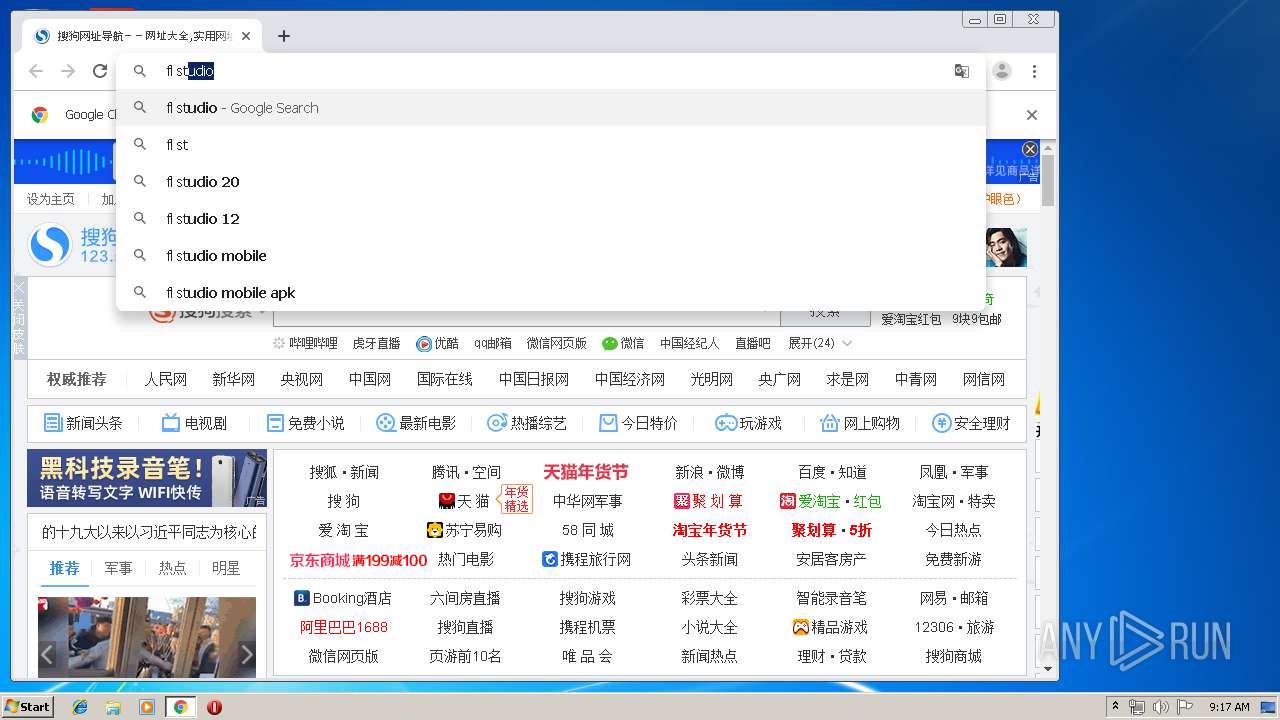Click inside the address bar text

tap(190, 71)
